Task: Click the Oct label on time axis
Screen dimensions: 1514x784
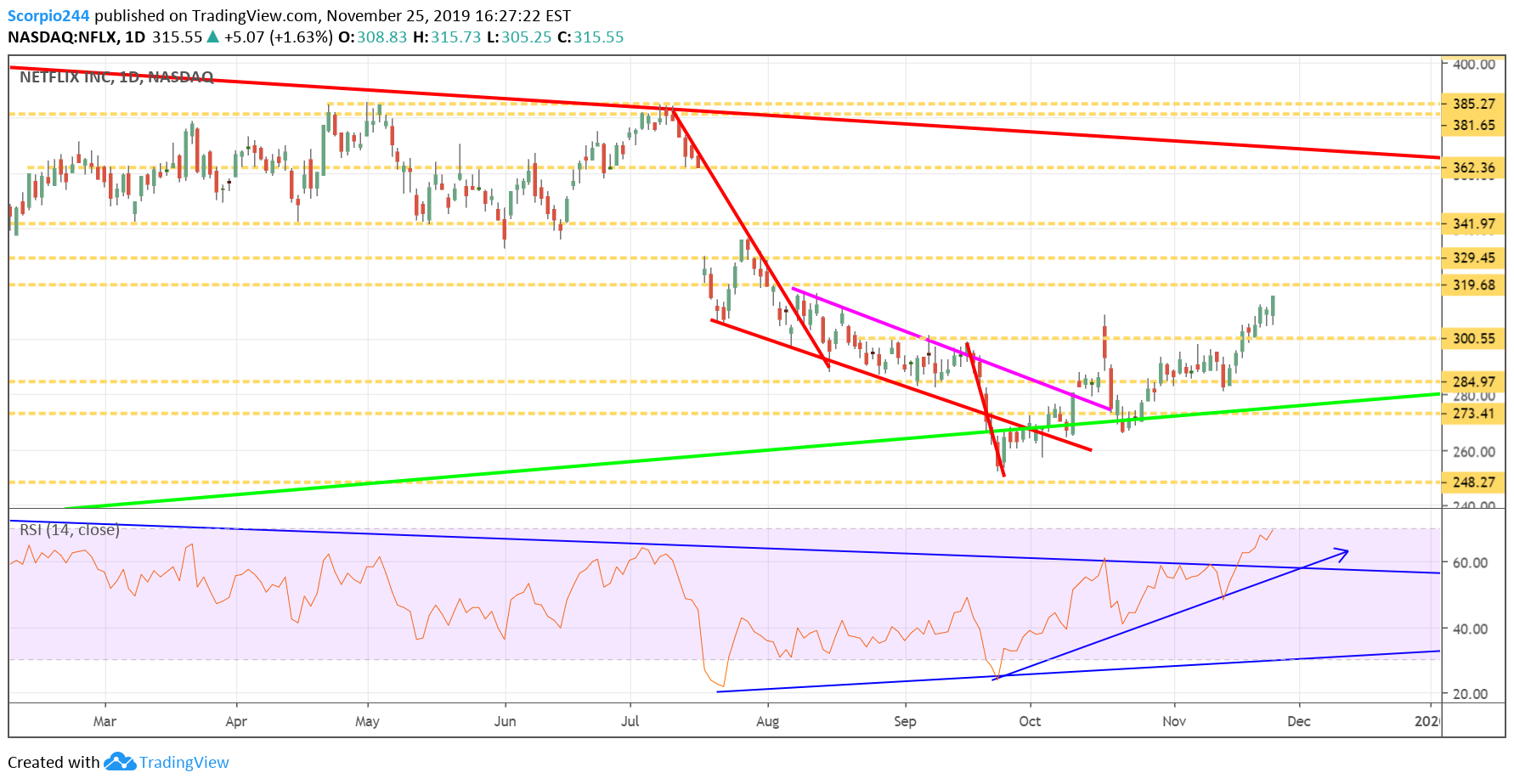Action: (1030, 721)
